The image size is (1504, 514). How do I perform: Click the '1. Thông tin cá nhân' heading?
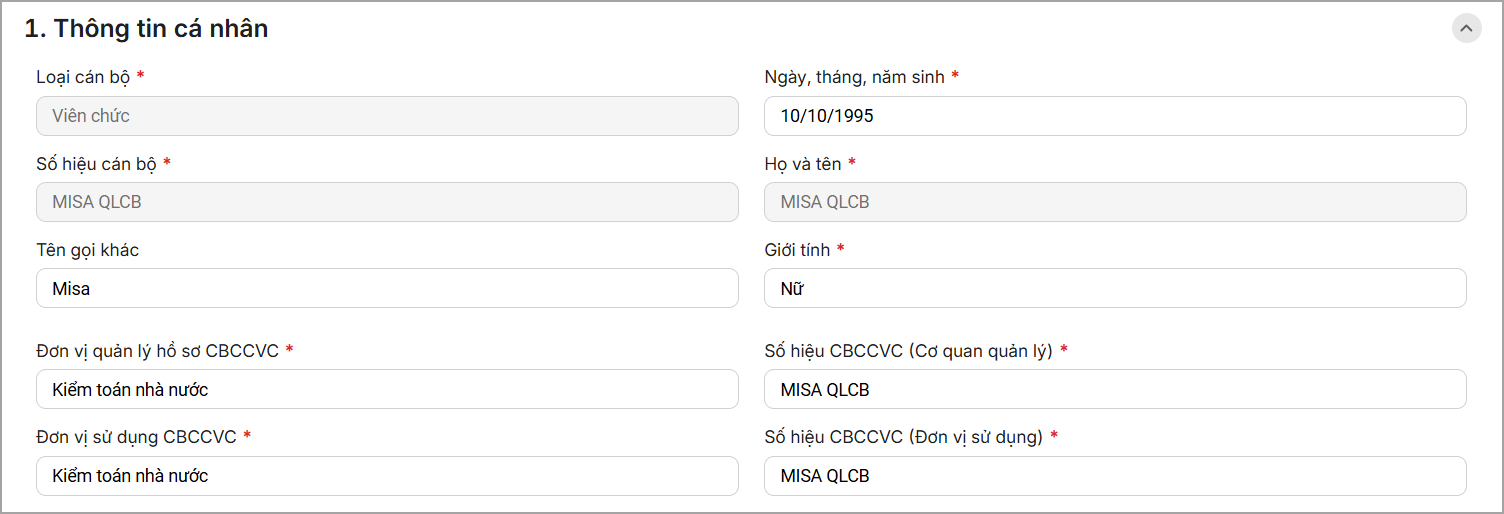[146, 29]
